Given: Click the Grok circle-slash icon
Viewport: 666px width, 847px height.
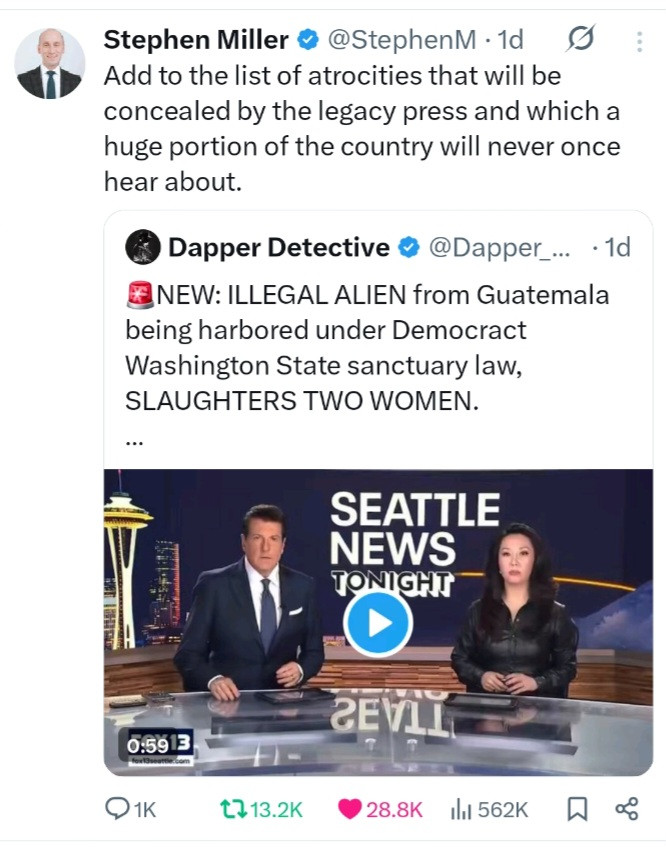Looking at the screenshot, I should coord(580,40).
